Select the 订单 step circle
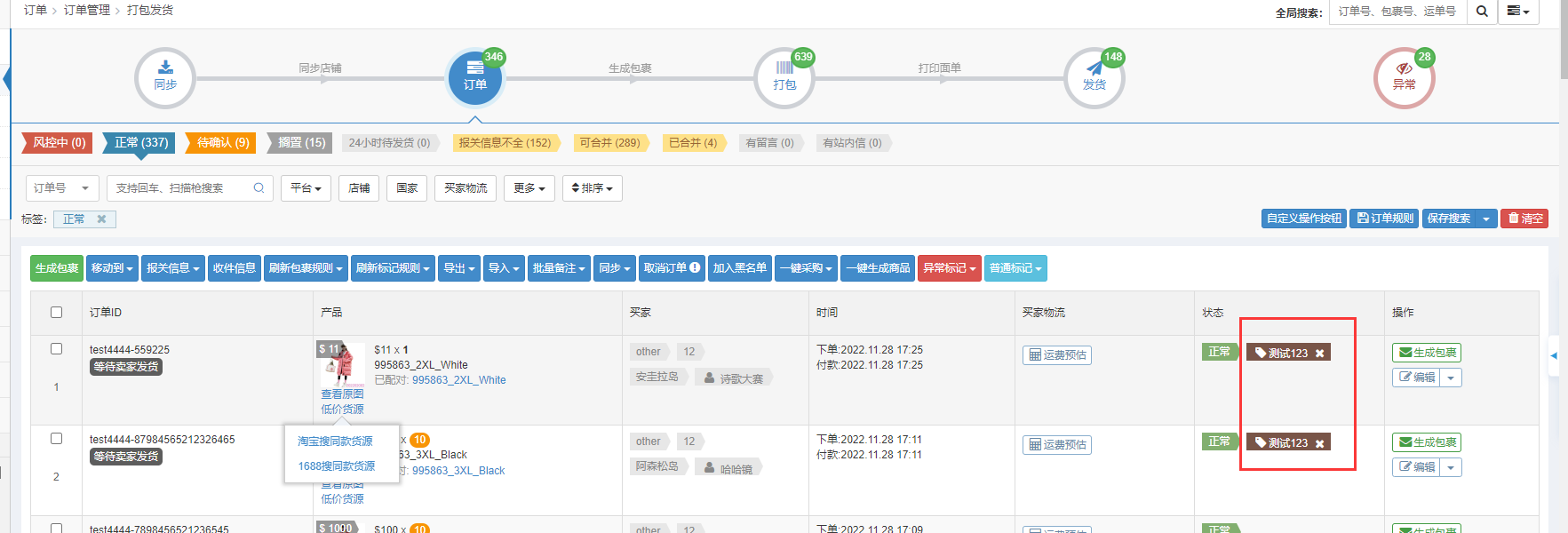The height and width of the screenshot is (533, 1568). pos(475,78)
